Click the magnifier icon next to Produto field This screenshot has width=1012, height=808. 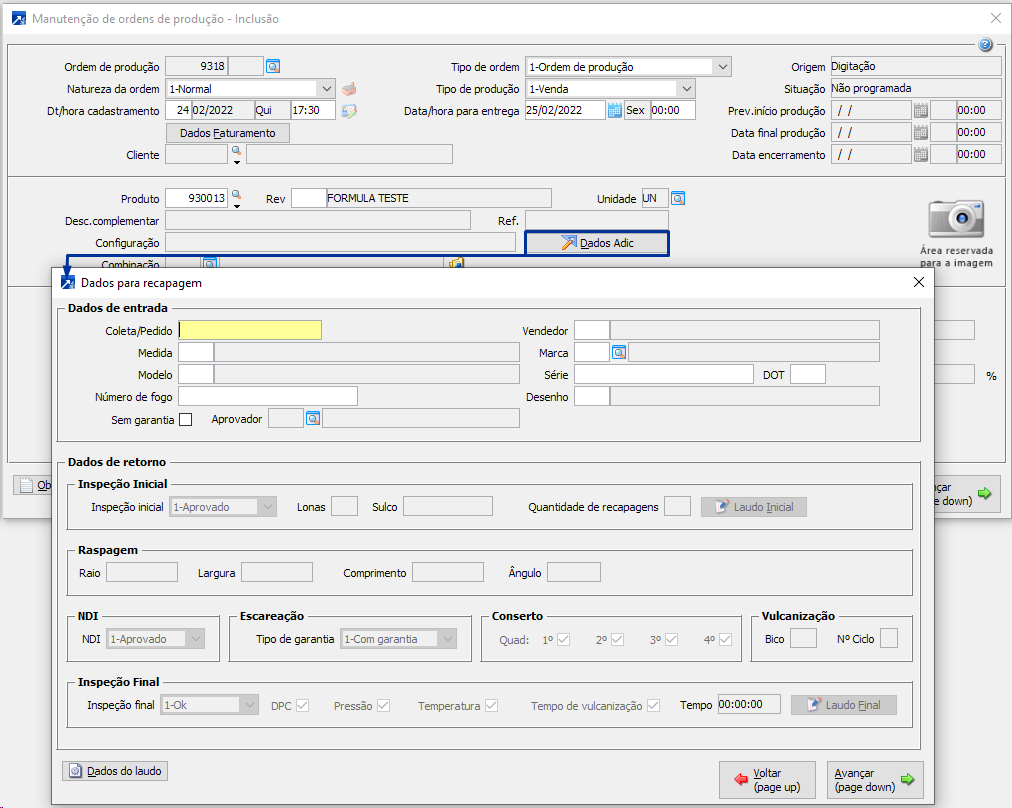pos(237,195)
